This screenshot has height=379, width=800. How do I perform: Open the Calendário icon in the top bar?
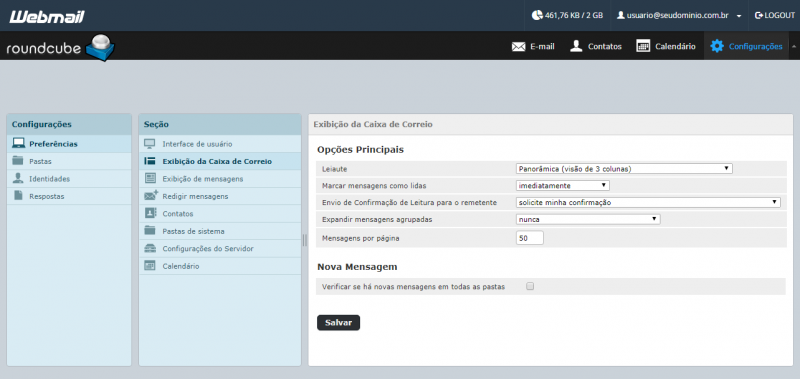point(643,46)
